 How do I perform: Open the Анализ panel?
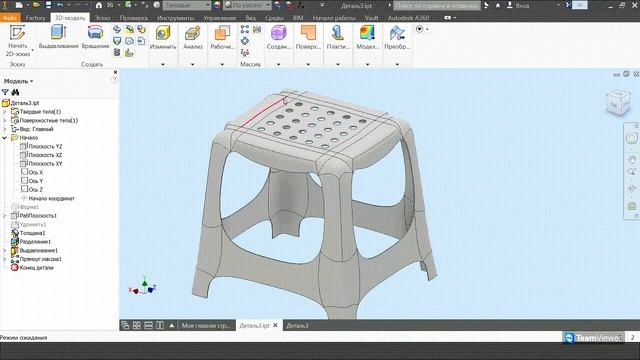(x=193, y=38)
